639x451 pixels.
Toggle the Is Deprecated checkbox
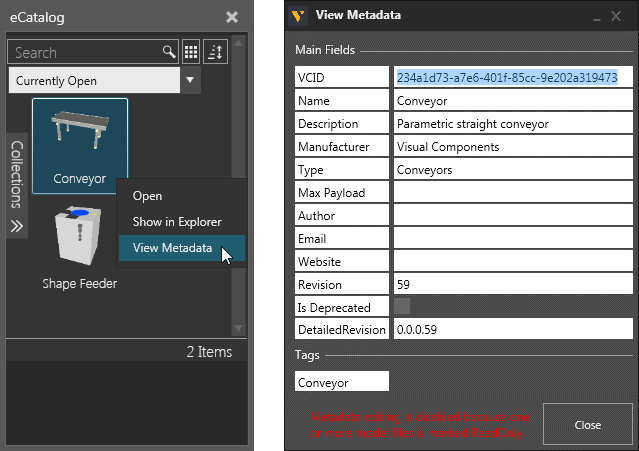click(402, 307)
